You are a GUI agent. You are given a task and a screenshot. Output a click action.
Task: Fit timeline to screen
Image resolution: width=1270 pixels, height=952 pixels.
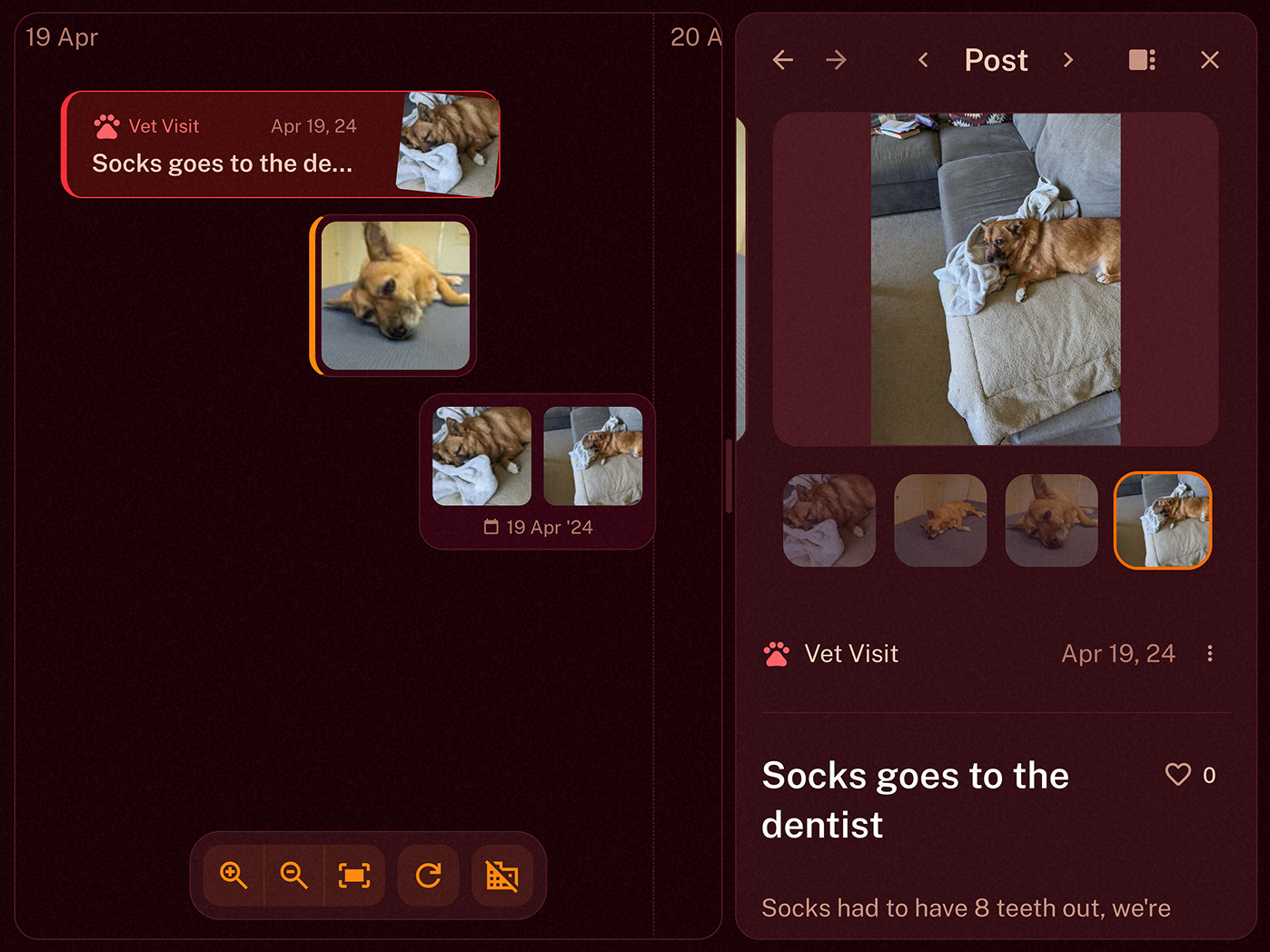coord(354,876)
